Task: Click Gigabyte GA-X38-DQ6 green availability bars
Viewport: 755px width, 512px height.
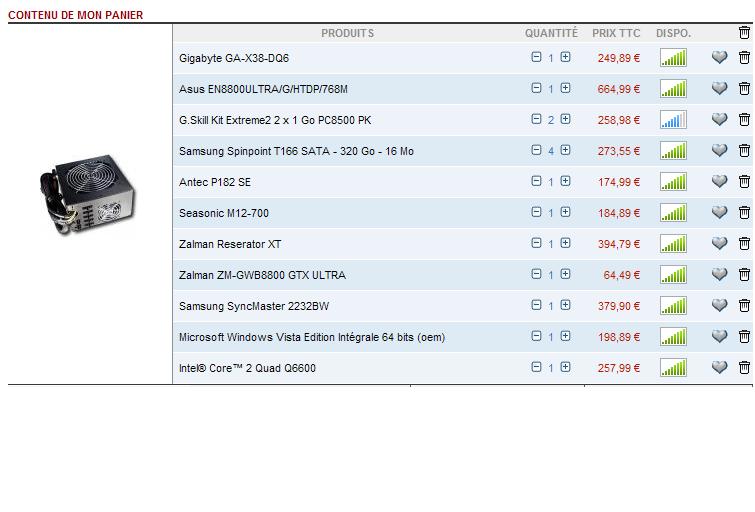Action: point(673,58)
